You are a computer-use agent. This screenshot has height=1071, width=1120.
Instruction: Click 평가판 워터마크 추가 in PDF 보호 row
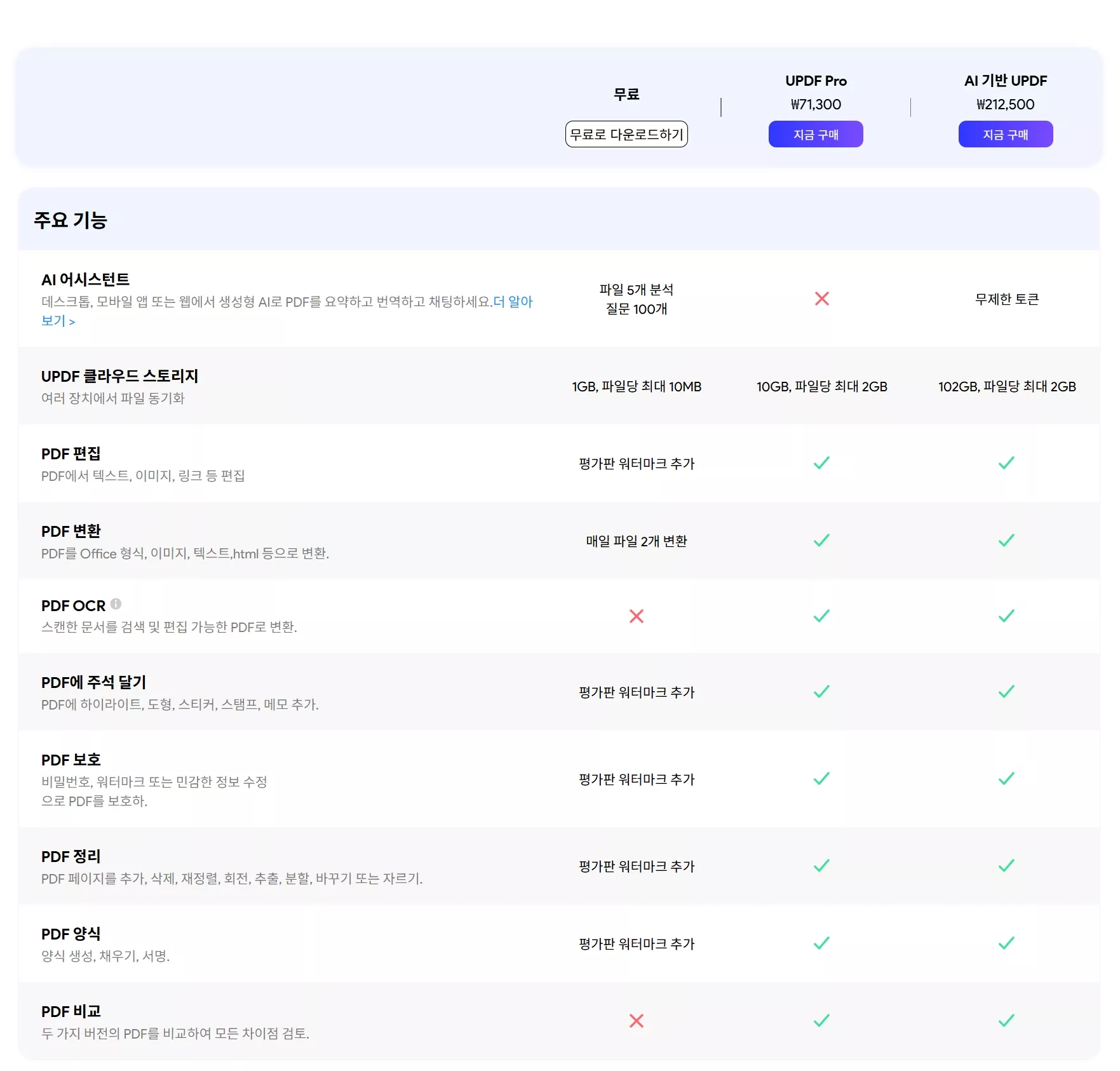637,779
